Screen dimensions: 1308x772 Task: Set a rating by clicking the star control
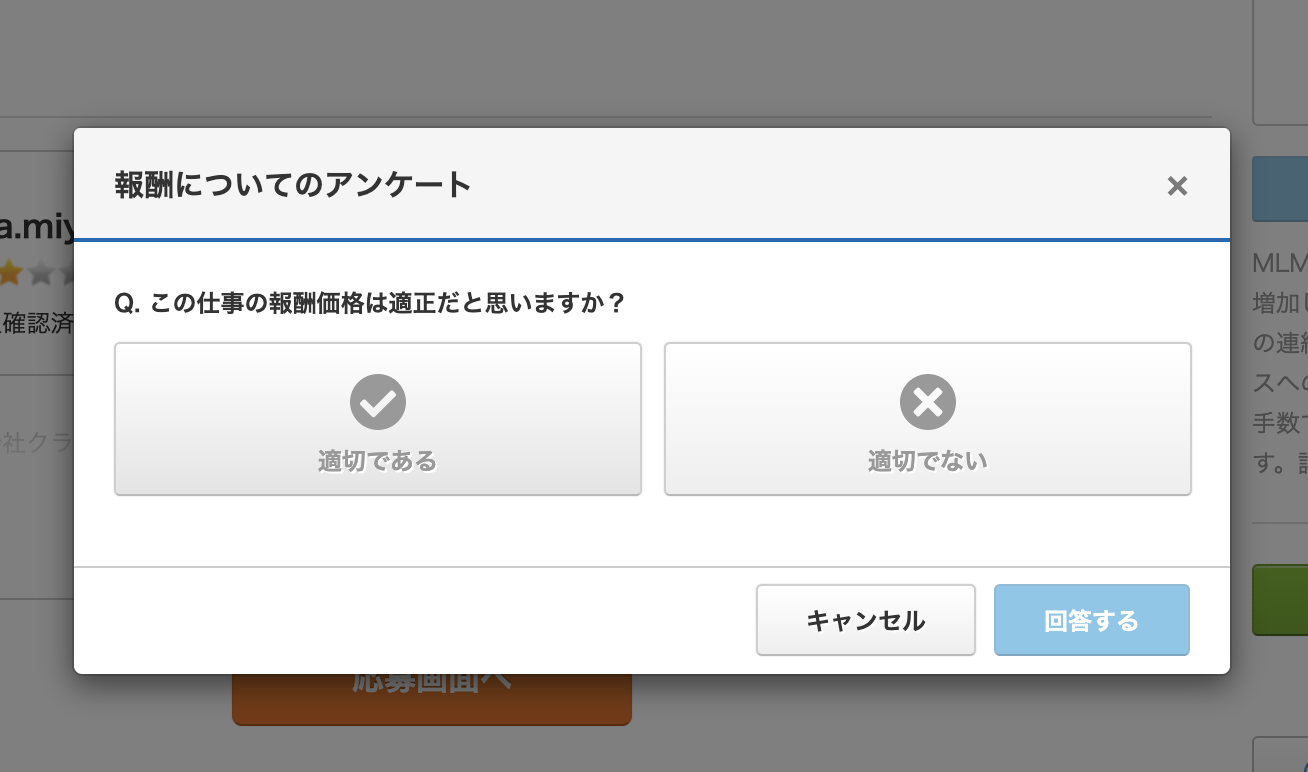click(38, 272)
